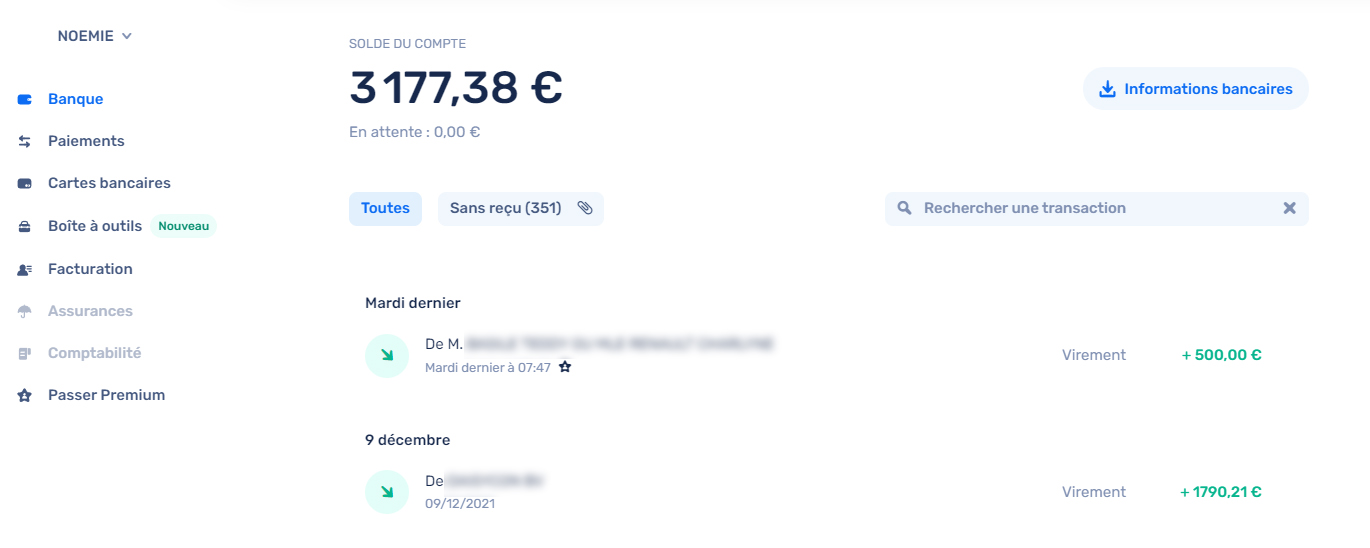The image size is (1370, 548).
Task: Open the Comptabilité menu entry
Action: (94, 353)
